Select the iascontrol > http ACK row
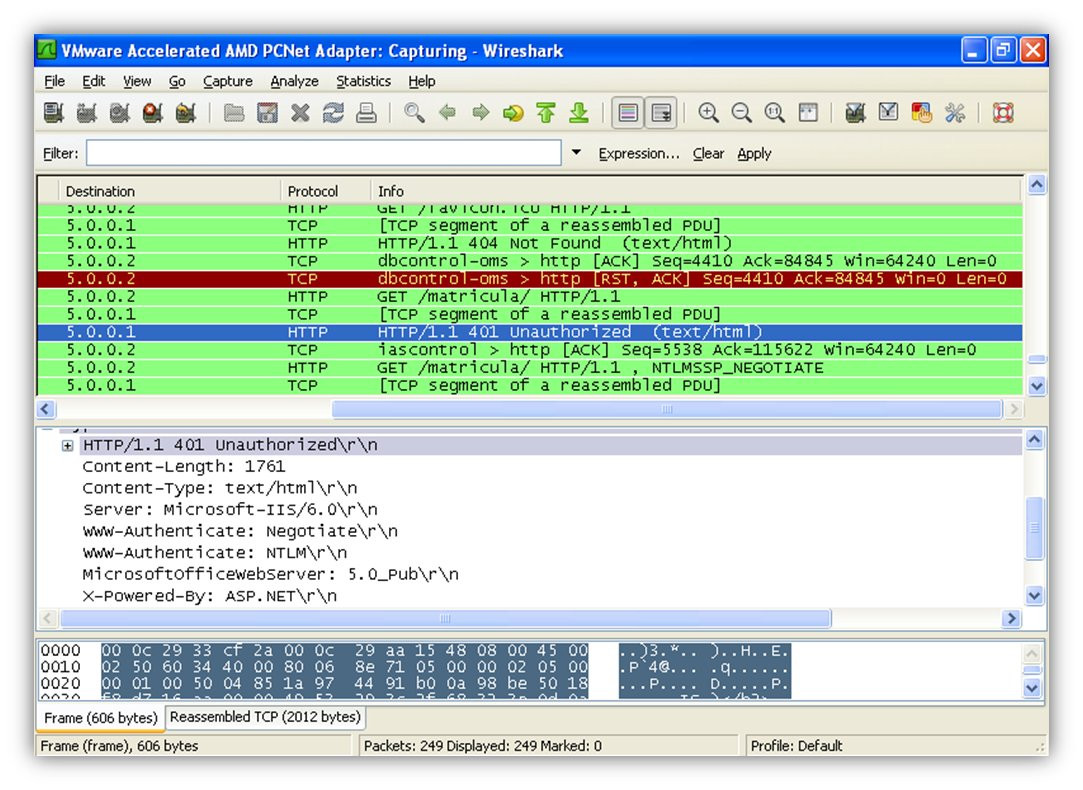 pos(530,350)
